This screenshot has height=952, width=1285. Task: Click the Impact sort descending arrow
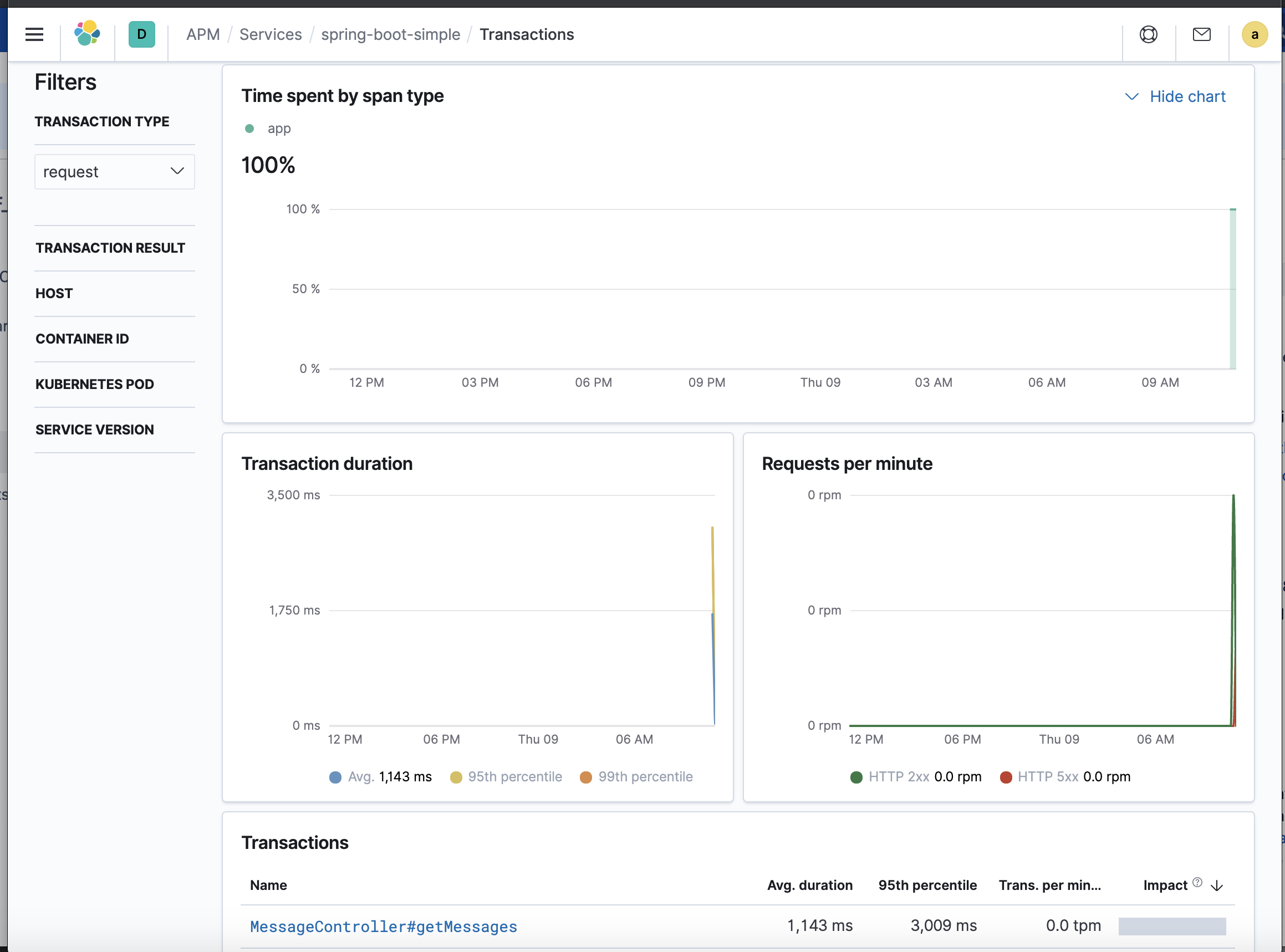pos(1217,886)
